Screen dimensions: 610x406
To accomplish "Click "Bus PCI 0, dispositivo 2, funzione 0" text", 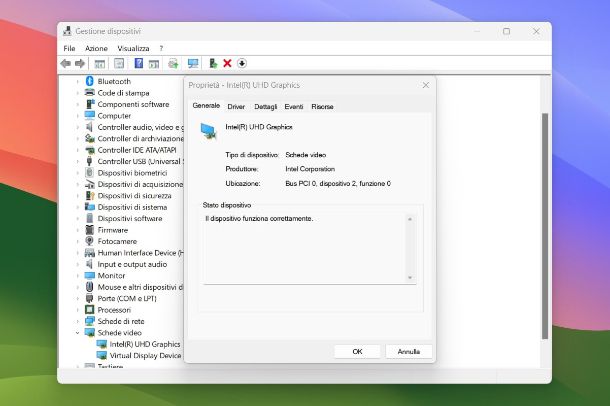I will 338,183.
